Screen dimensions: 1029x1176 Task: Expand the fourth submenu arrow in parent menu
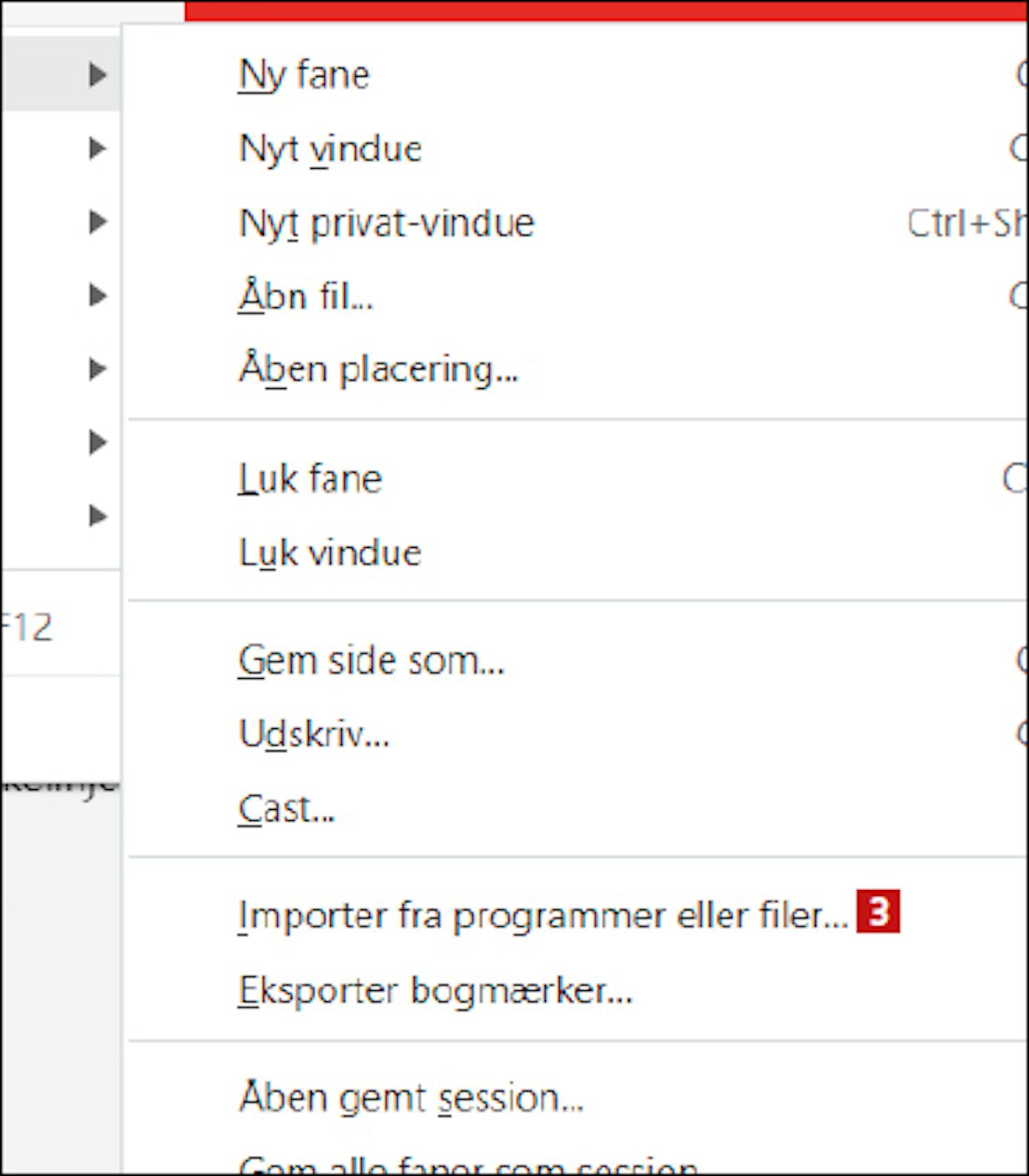99,296
